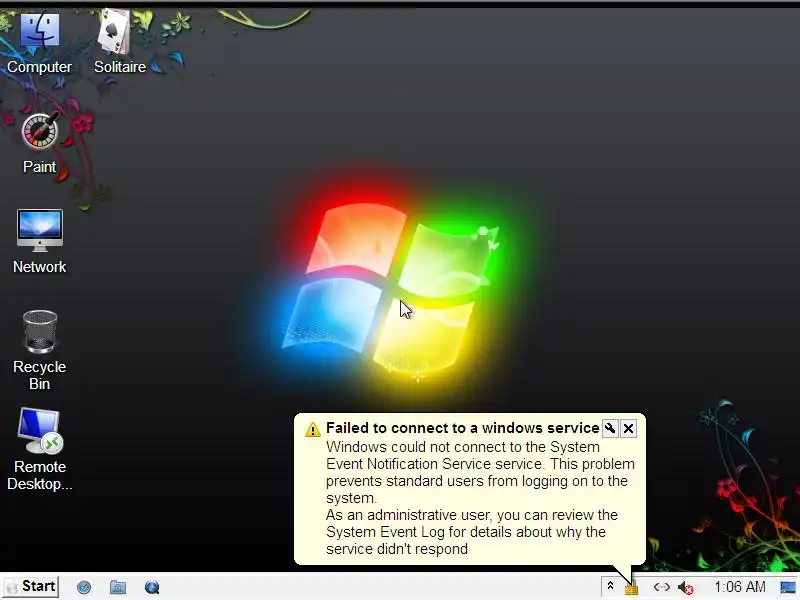The image size is (800, 600).
Task: Launch Solitaire from the desktop
Action: click(x=119, y=42)
